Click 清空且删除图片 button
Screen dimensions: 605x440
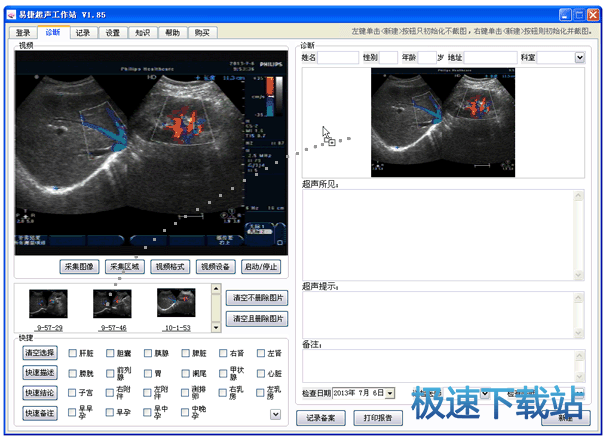point(257,319)
